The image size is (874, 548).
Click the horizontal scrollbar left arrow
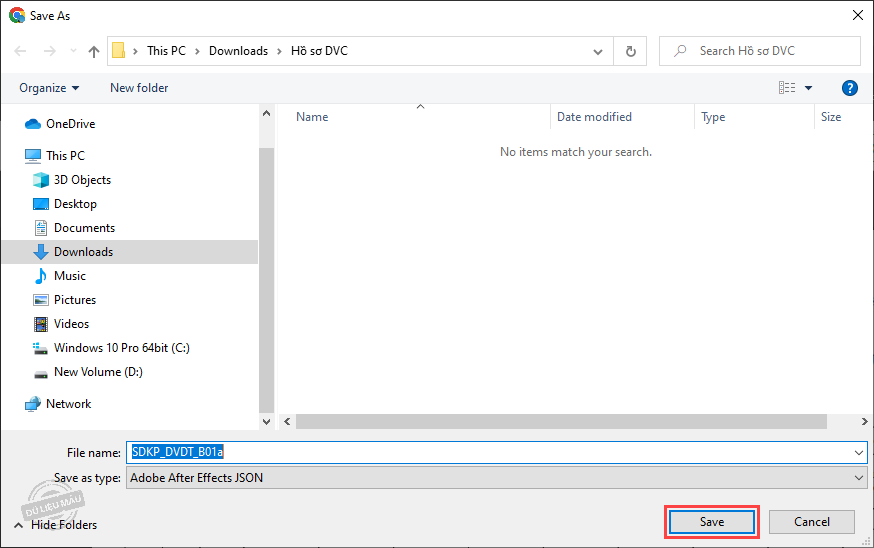pos(287,421)
